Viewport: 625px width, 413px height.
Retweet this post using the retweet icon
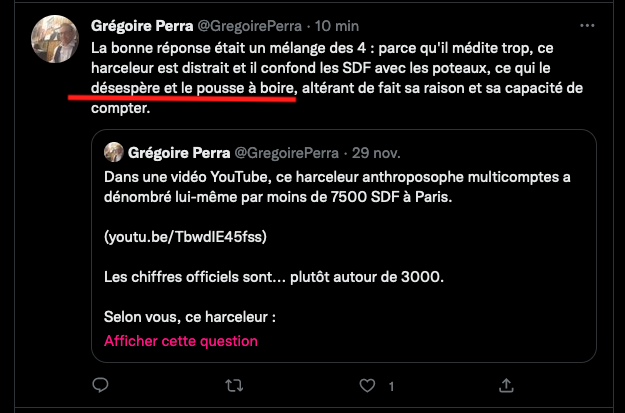pos(234,385)
